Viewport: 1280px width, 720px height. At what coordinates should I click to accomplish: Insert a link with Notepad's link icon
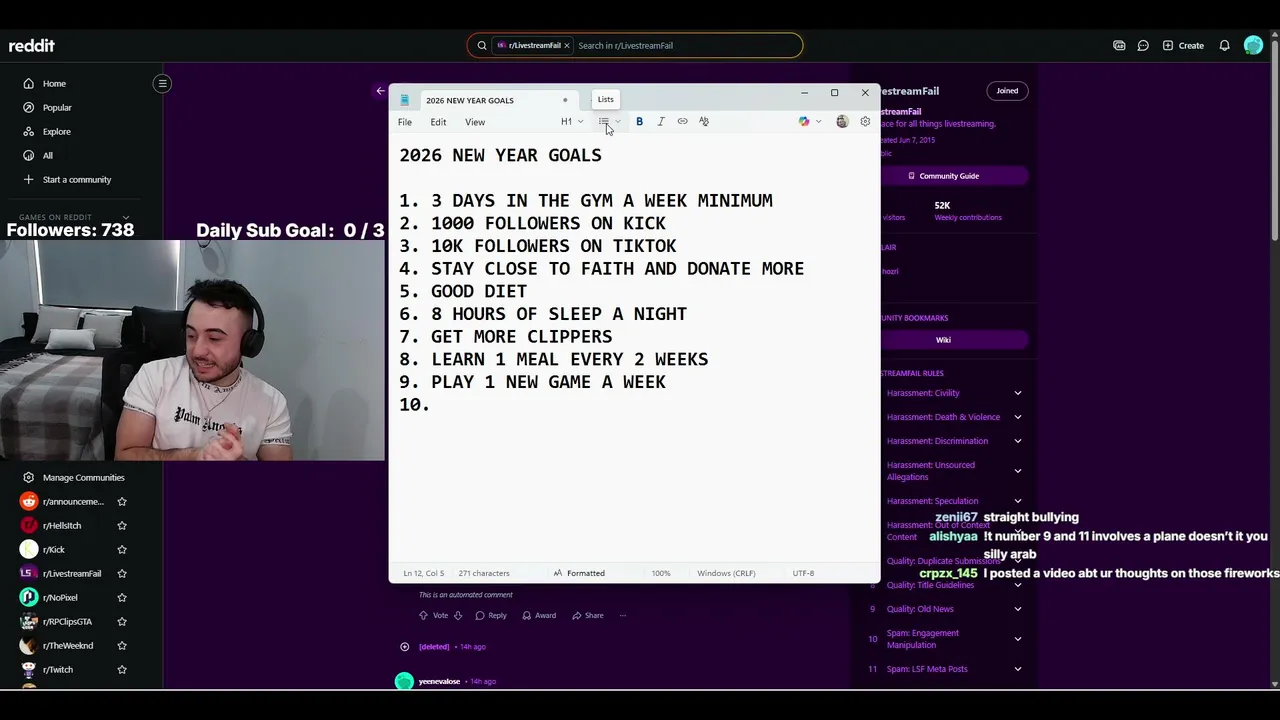[682, 122]
